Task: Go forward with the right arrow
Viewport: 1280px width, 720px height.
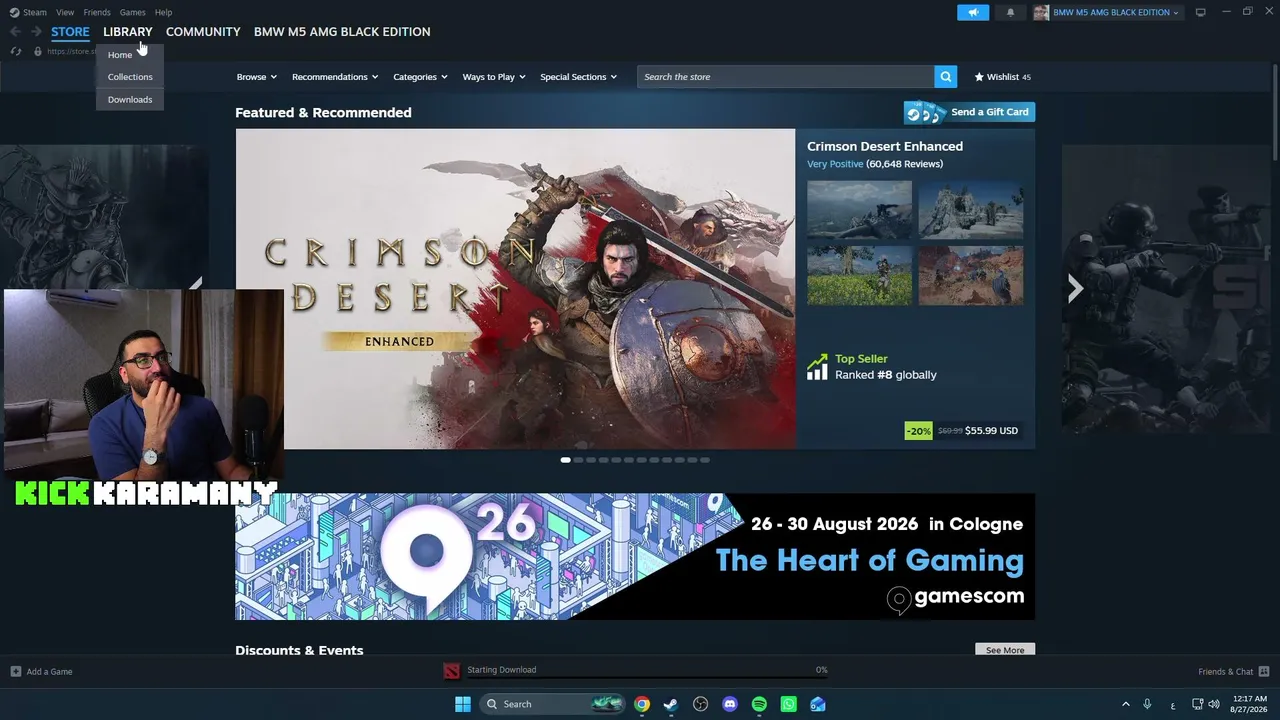Action: [36, 32]
